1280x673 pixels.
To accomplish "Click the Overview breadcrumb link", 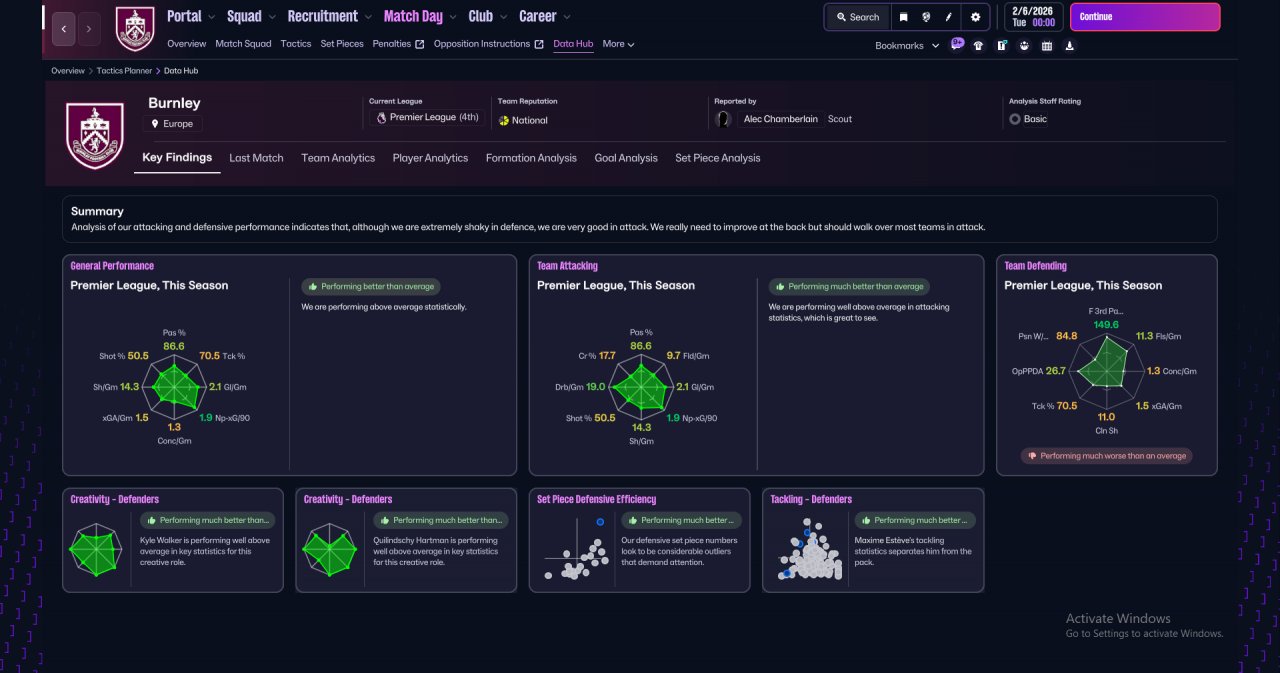I will pyautogui.click(x=68, y=71).
